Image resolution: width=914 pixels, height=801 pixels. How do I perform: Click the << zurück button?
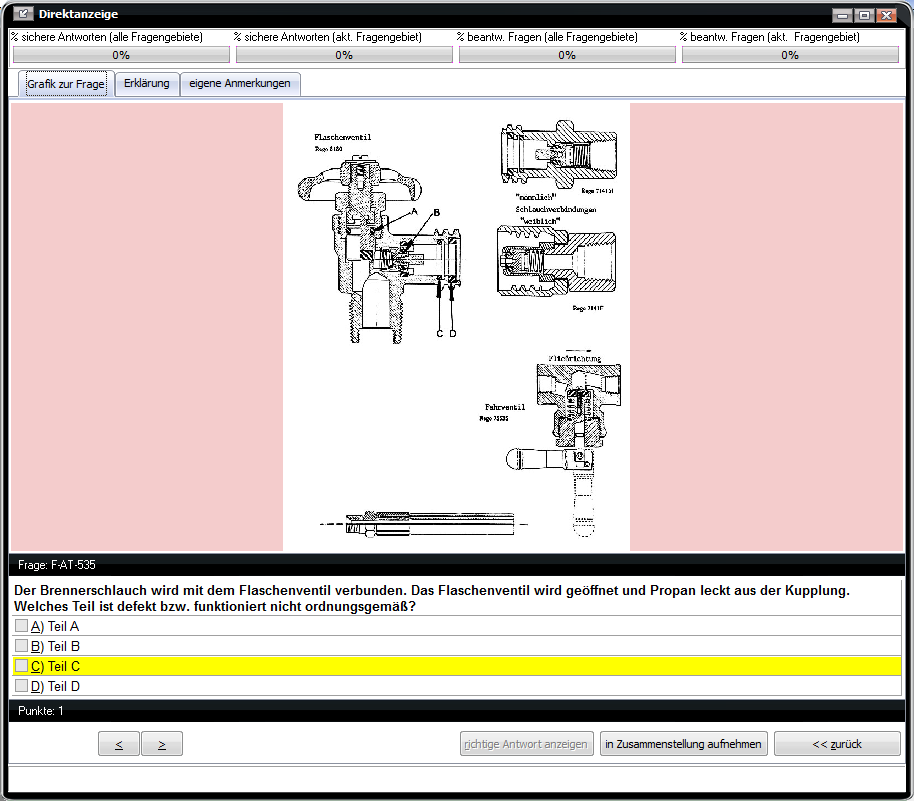click(x=837, y=744)
